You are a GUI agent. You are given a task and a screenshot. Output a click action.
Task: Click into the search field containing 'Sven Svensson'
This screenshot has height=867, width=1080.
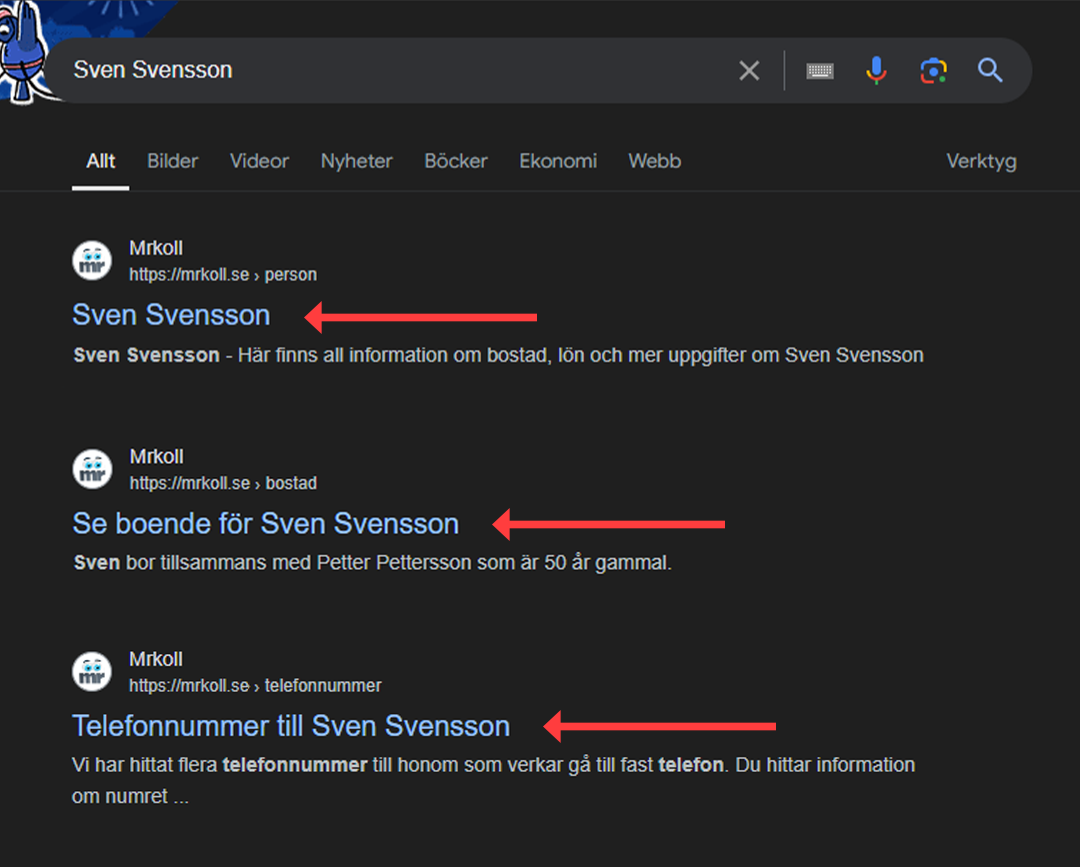400,70
